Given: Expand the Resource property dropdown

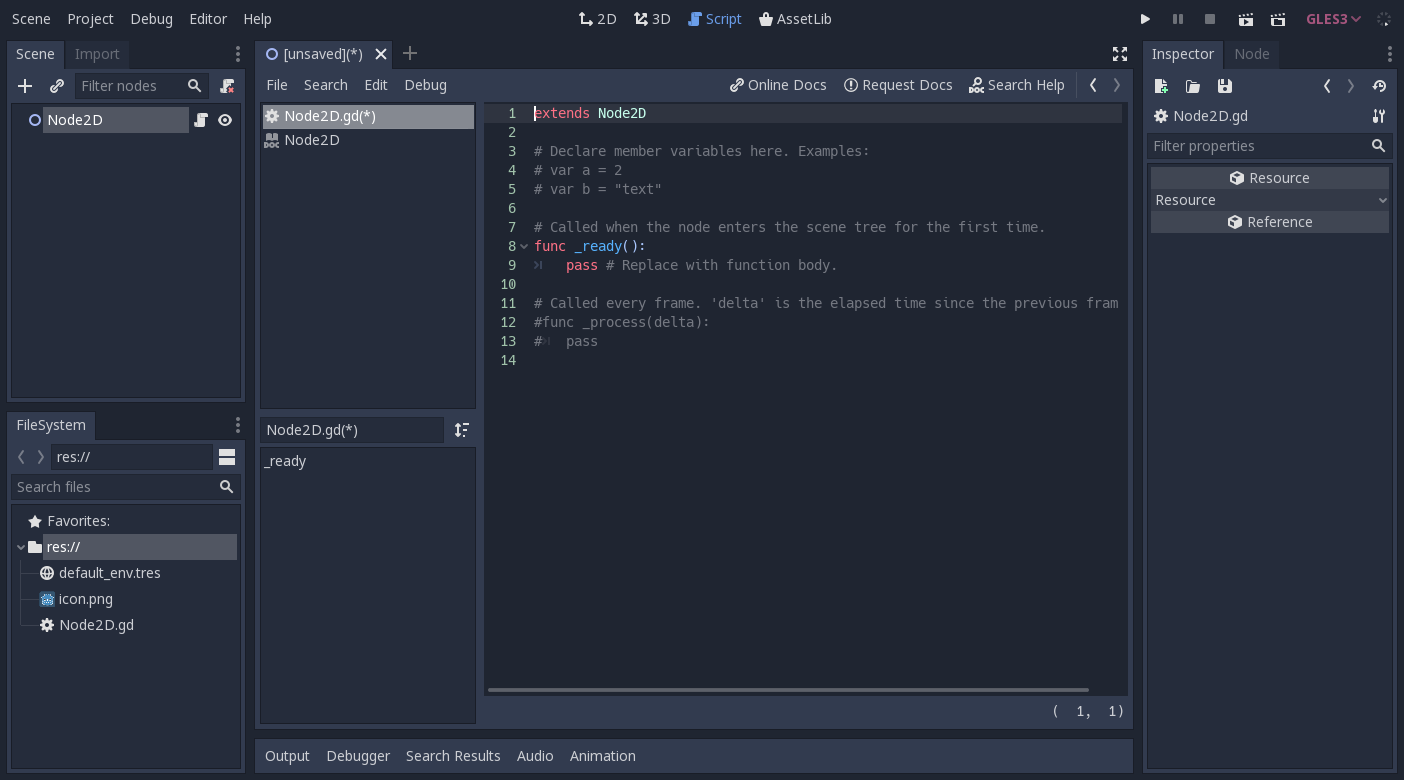Looking at the screenshot, I should 1270,200.
